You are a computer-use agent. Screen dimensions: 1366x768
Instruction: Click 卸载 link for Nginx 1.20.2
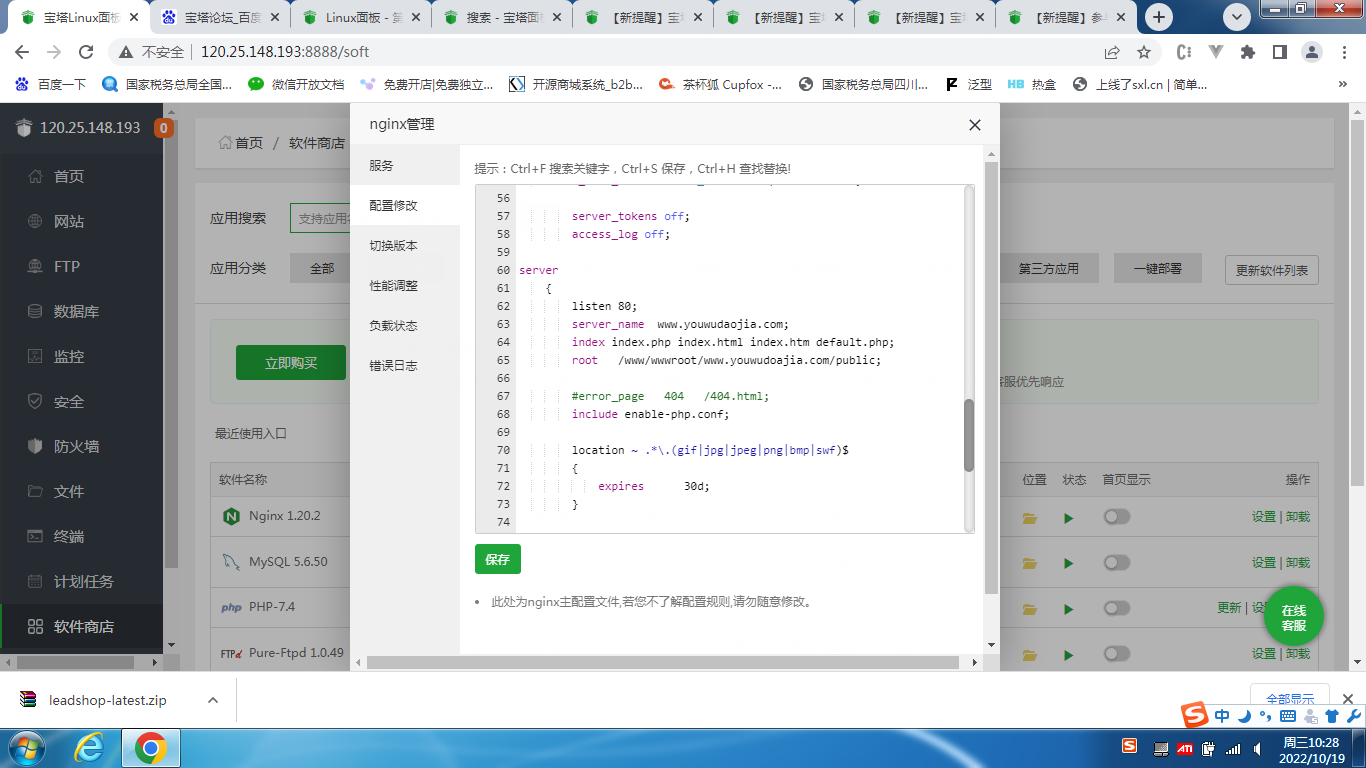pos(1298,517)
